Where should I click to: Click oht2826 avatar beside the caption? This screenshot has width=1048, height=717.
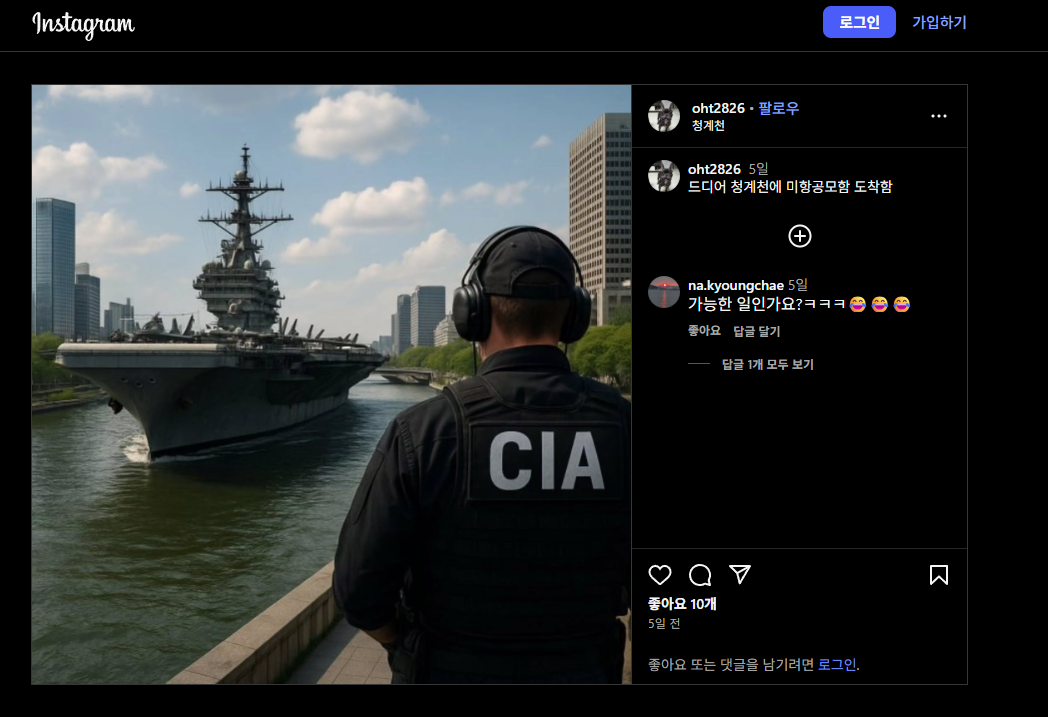click(664, 176)
